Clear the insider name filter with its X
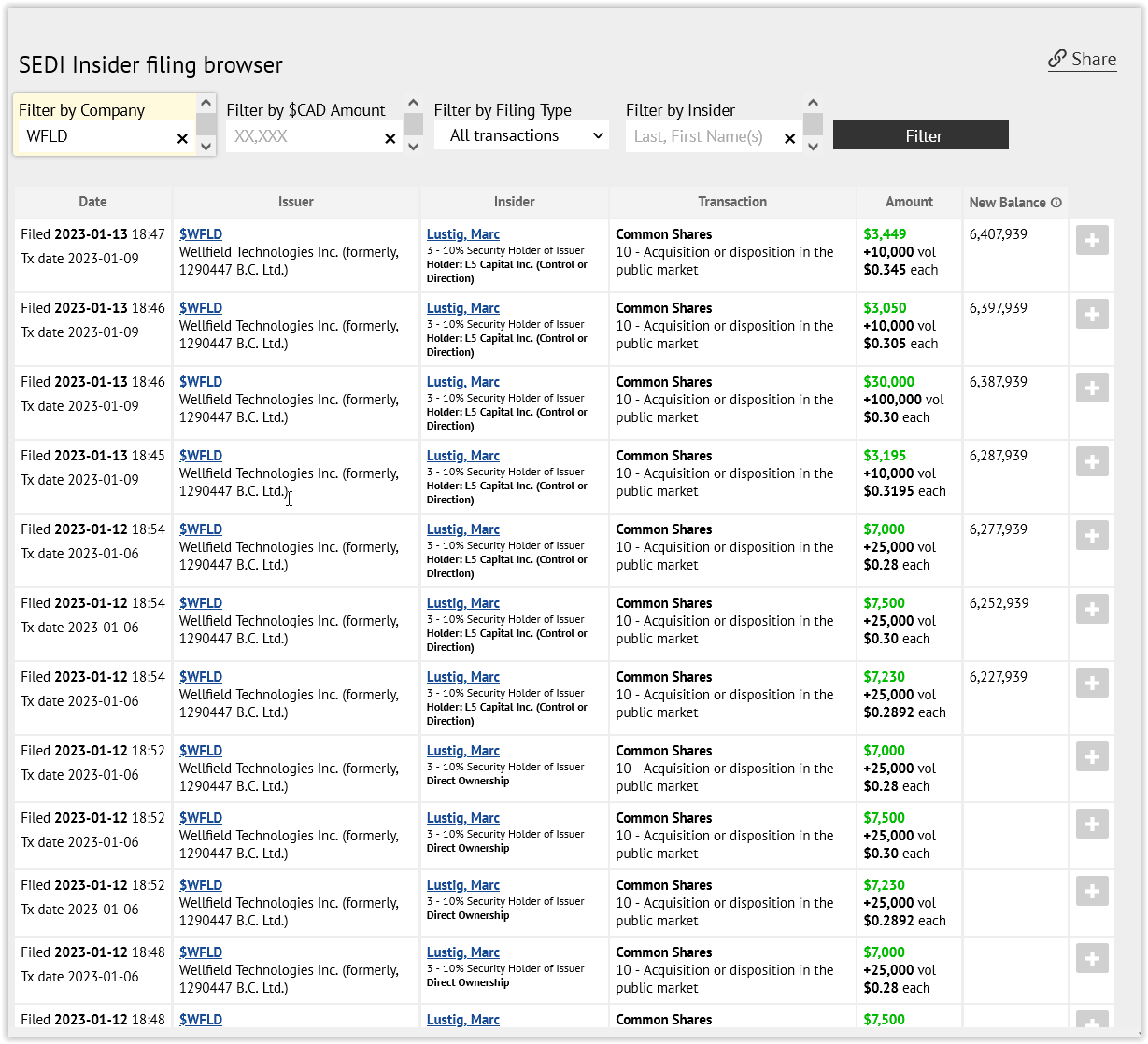The height and width of the screenshot is (1044, 1148). 789,137
